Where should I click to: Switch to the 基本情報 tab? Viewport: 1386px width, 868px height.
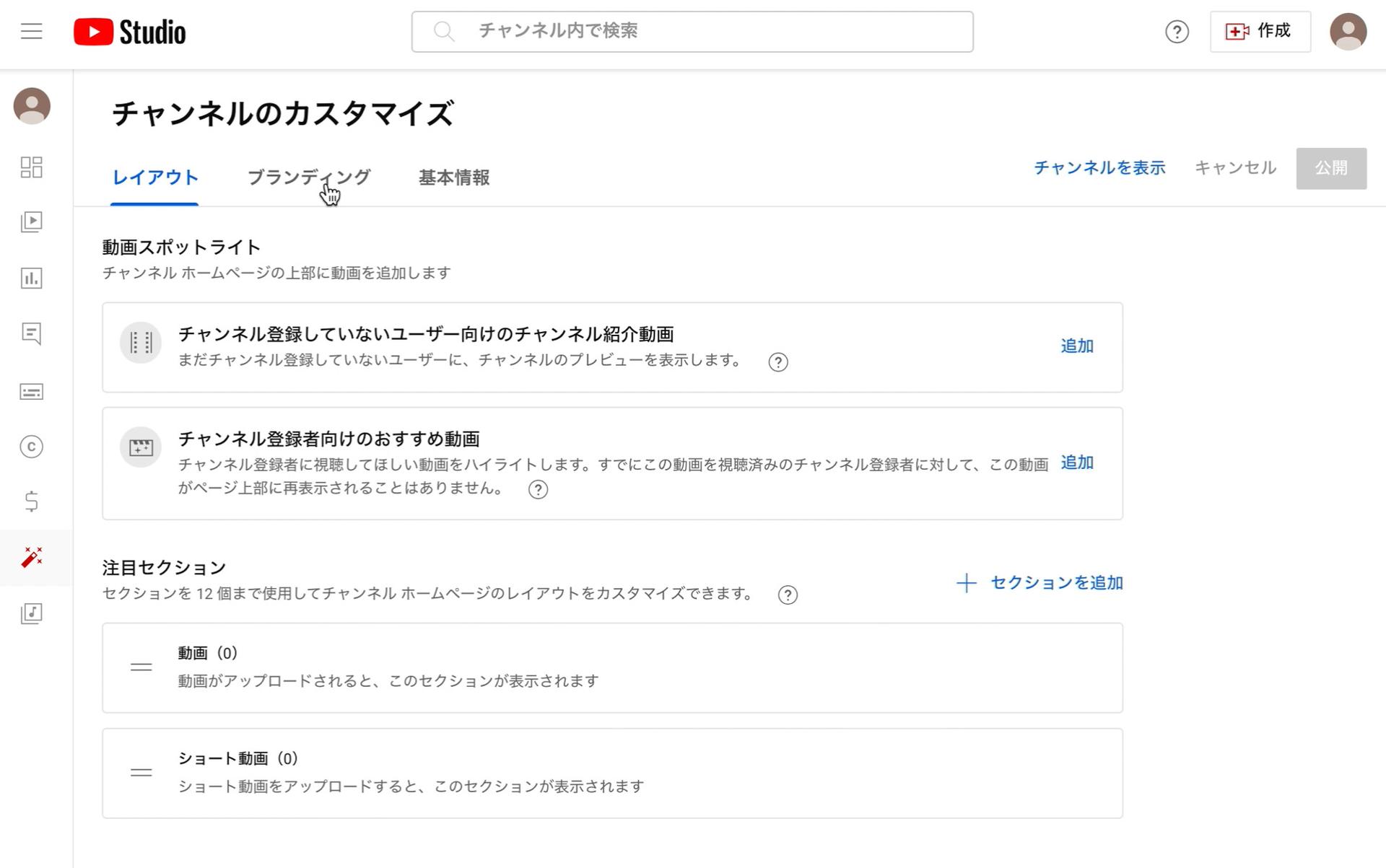pyautogui.click(x=454, y=177)
